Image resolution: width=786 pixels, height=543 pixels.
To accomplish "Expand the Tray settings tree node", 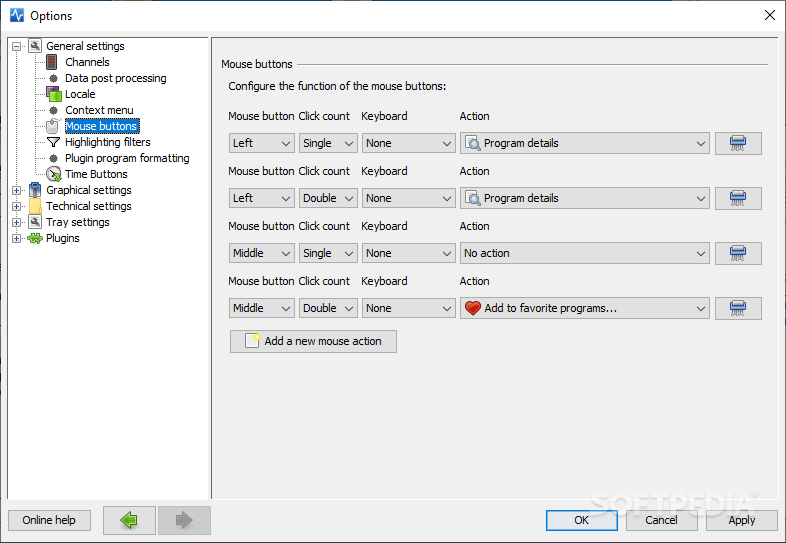I will (x=17, y=223).
